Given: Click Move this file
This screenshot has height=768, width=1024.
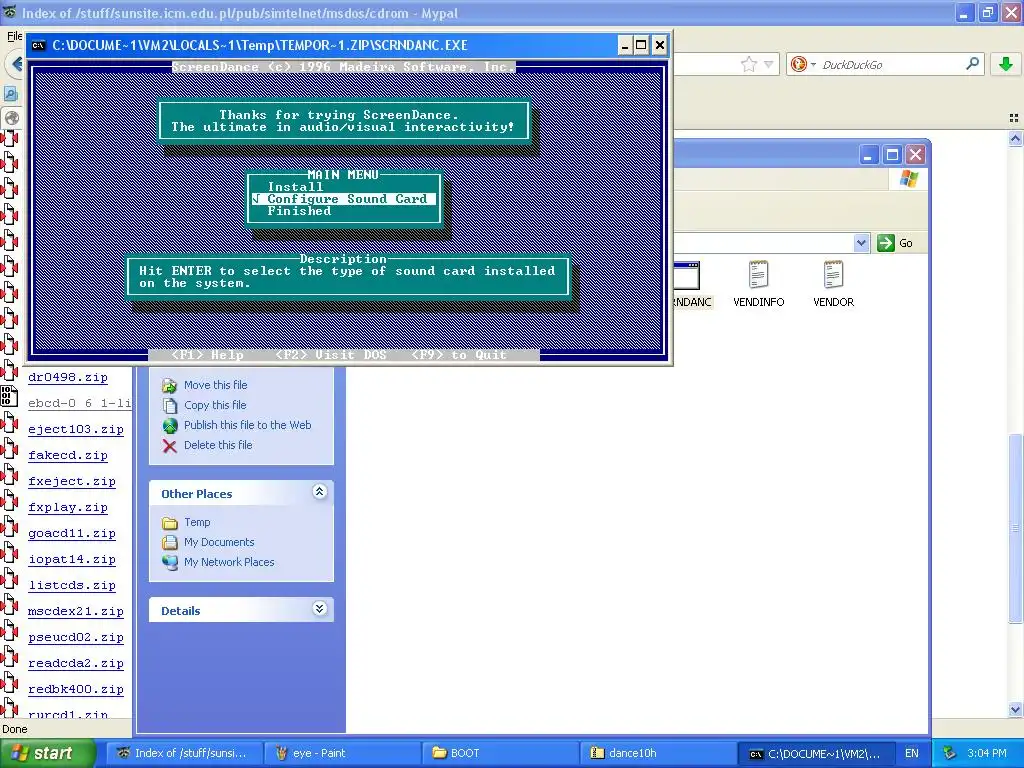Looking at the screenshot, I should pos(216,385).
